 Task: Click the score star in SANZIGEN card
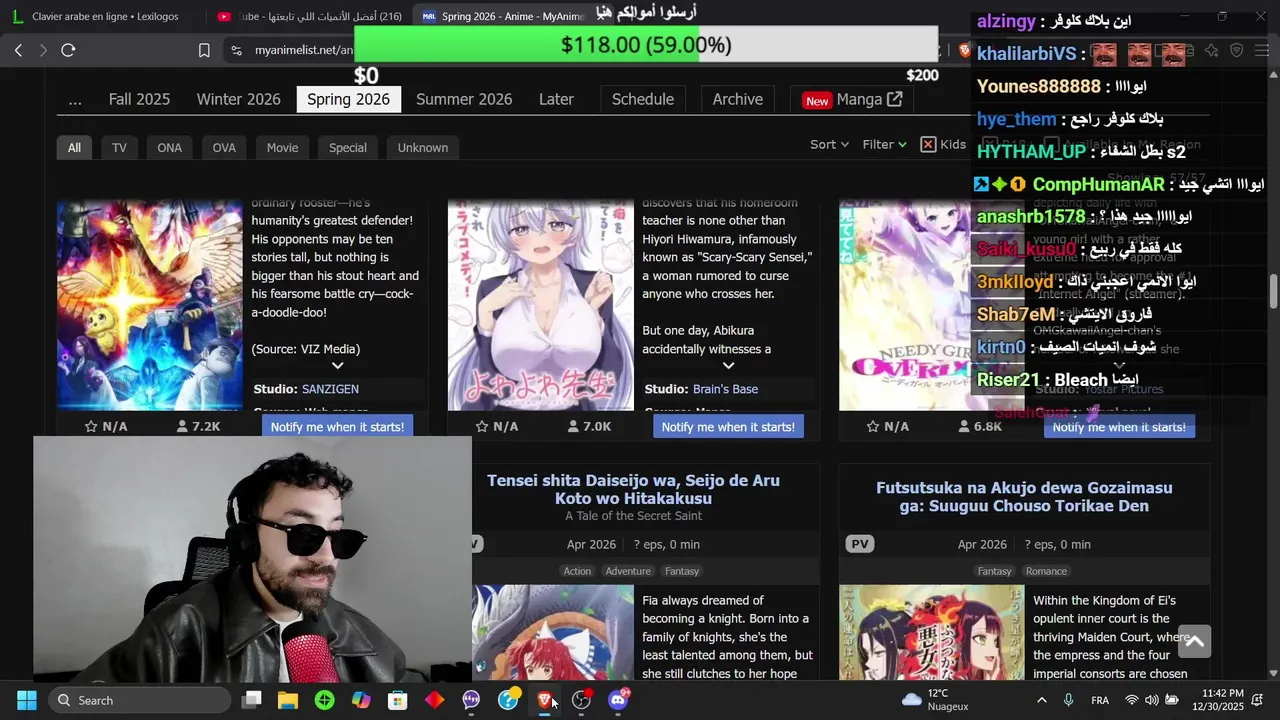(x=91, y=426)
